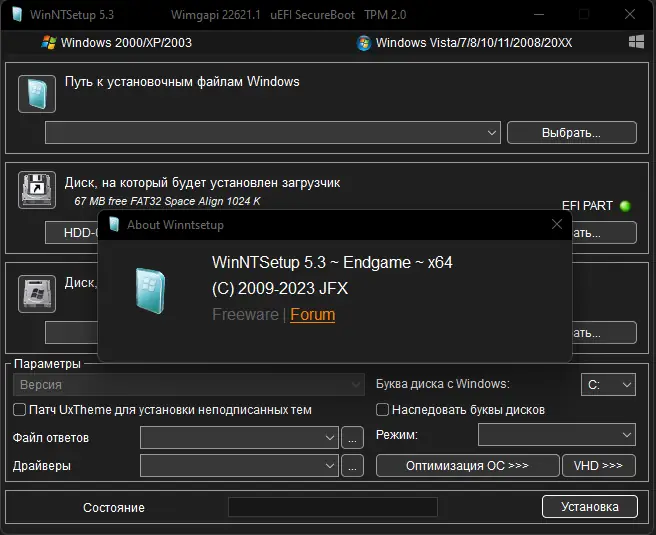The image size is (656, 535).
Task: Open the Windows drive letter C: dropdown
Action: (x=608, y=384)
